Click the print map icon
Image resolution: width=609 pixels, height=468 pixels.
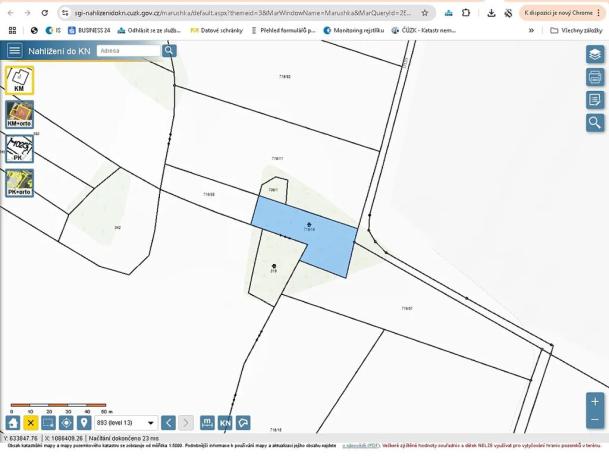[595, 77]
